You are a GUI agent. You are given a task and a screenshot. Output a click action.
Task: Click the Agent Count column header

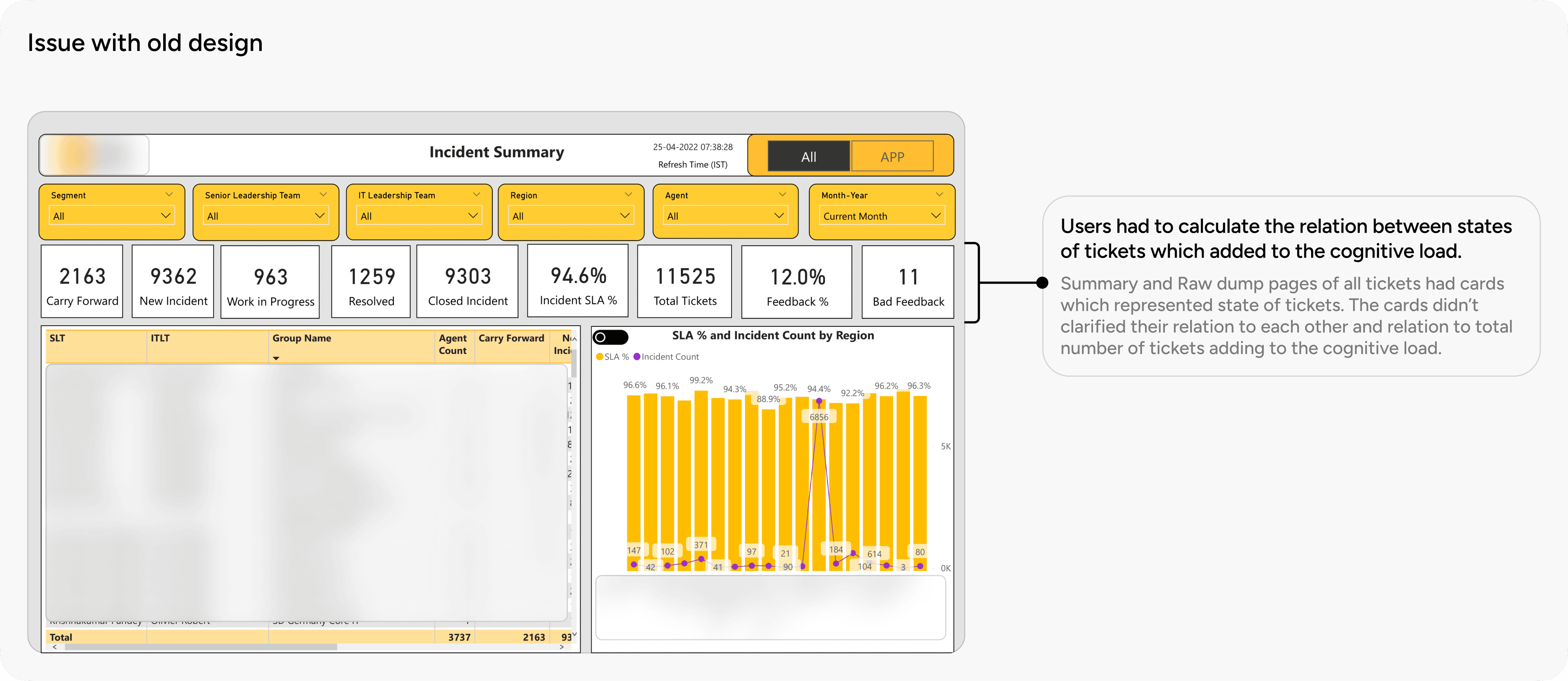[453, 344]
